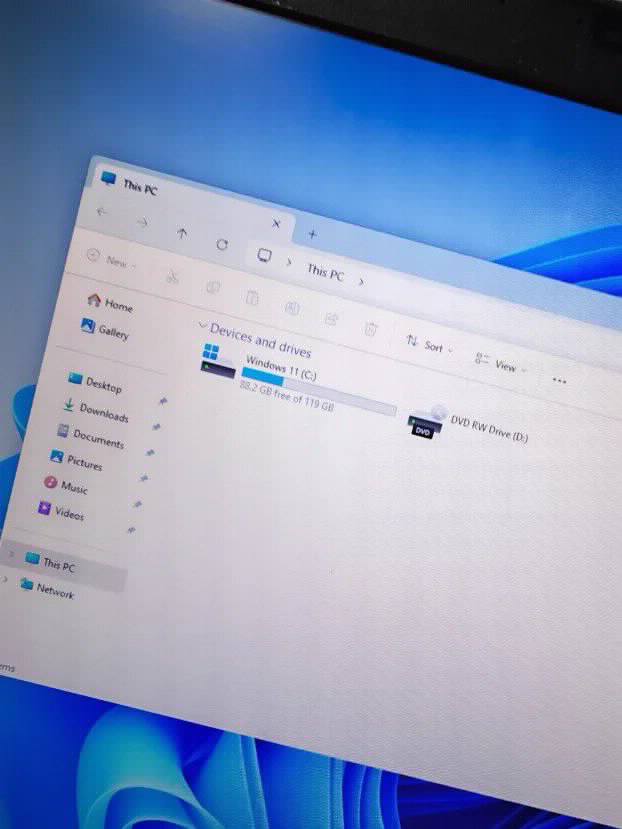
Task: Click the monitor icon in address bar
Action: pyautogui.click(x=264, y=256)
